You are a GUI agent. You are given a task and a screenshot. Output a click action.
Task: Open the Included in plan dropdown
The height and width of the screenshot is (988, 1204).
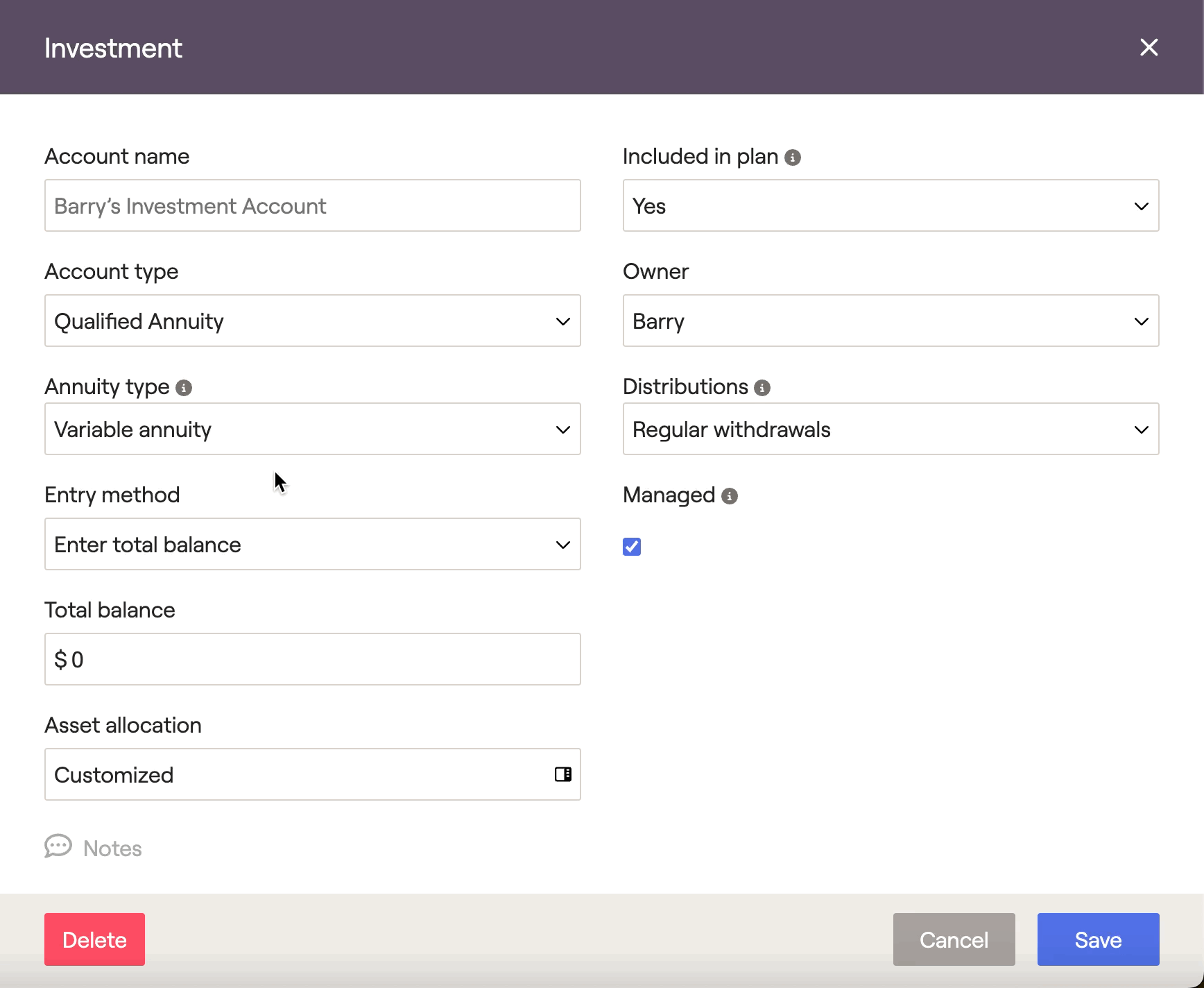coord(891,205)
